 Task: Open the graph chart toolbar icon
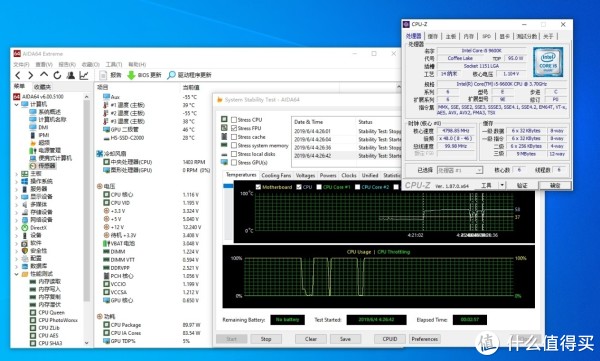[x=84, y=75]
